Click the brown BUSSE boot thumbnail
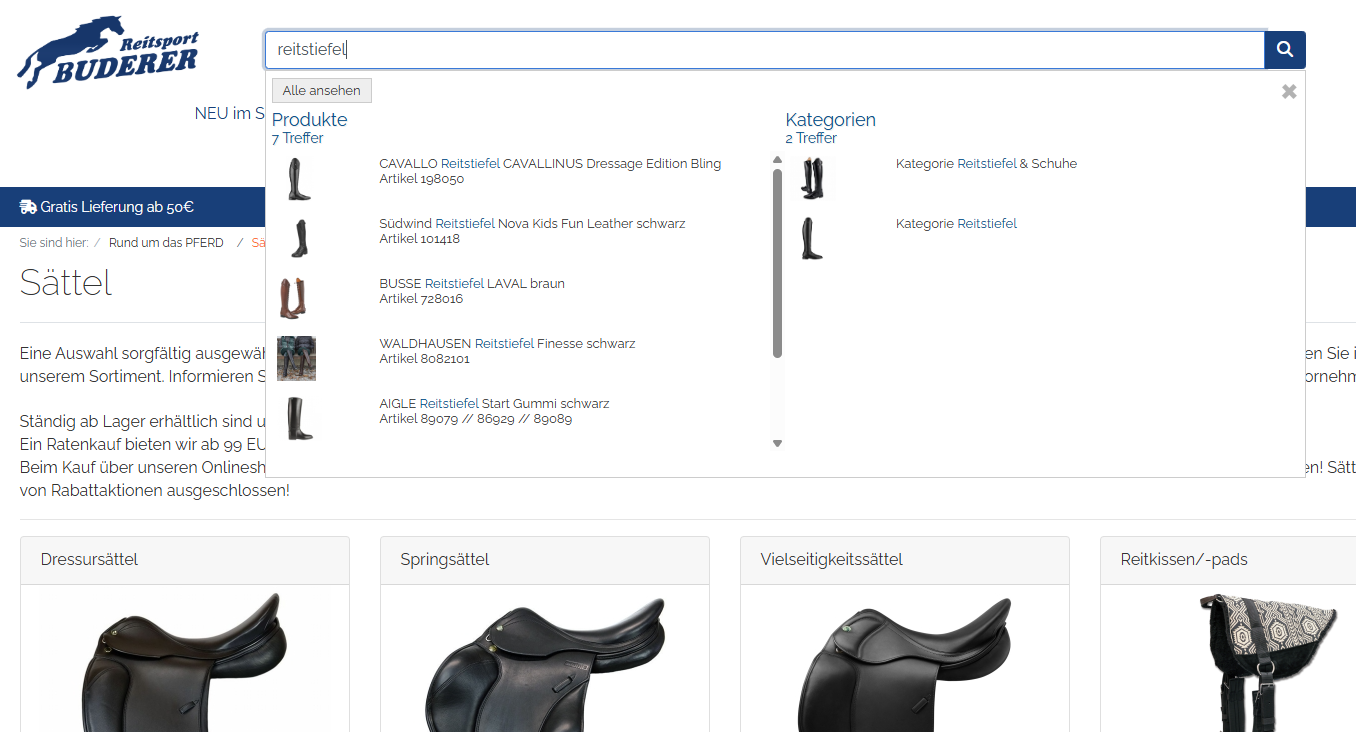Viewport: 1356px width, 732px height. pyautogui.click(x=294, y=298)
